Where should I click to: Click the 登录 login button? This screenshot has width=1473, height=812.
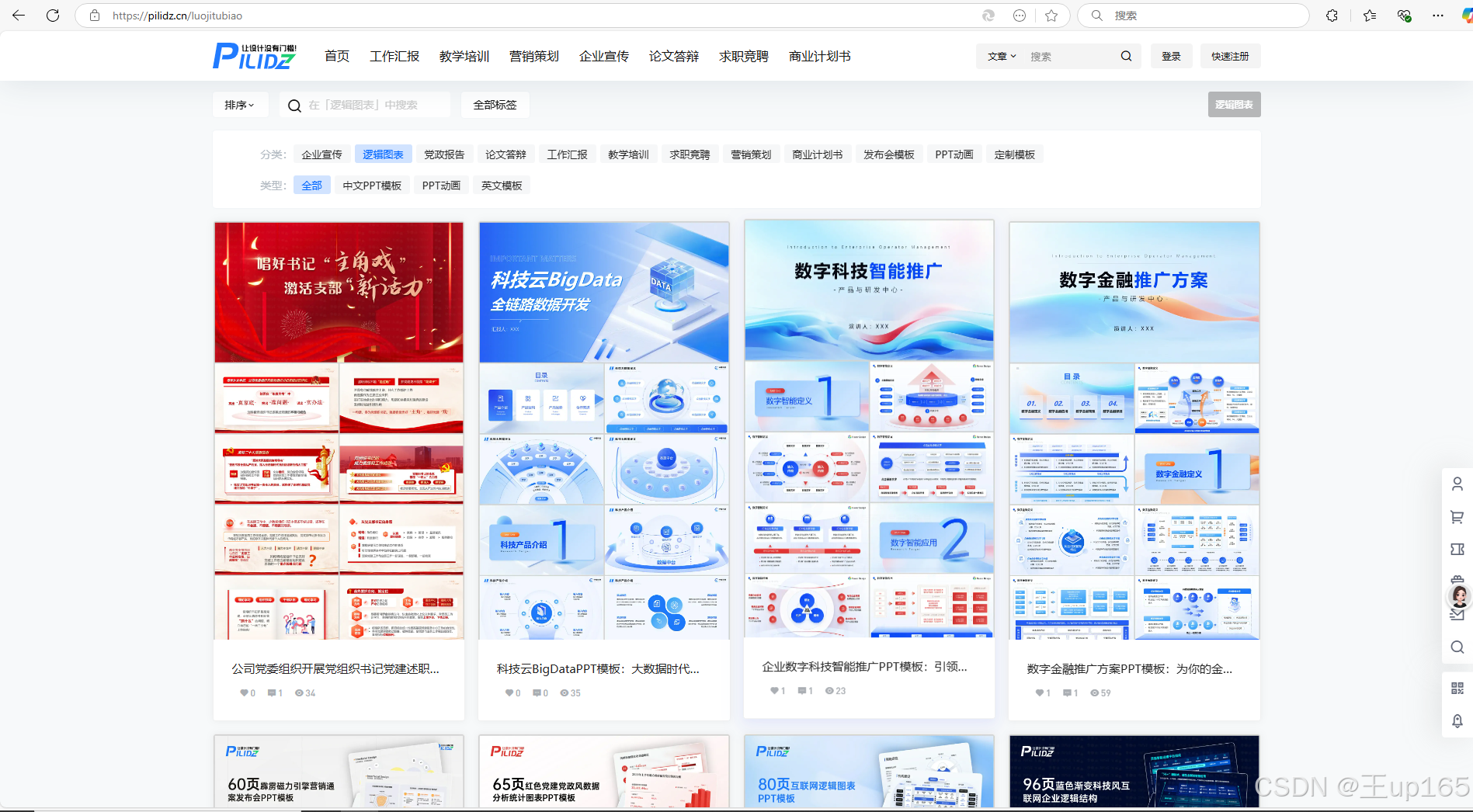[x=1171, y=56]
